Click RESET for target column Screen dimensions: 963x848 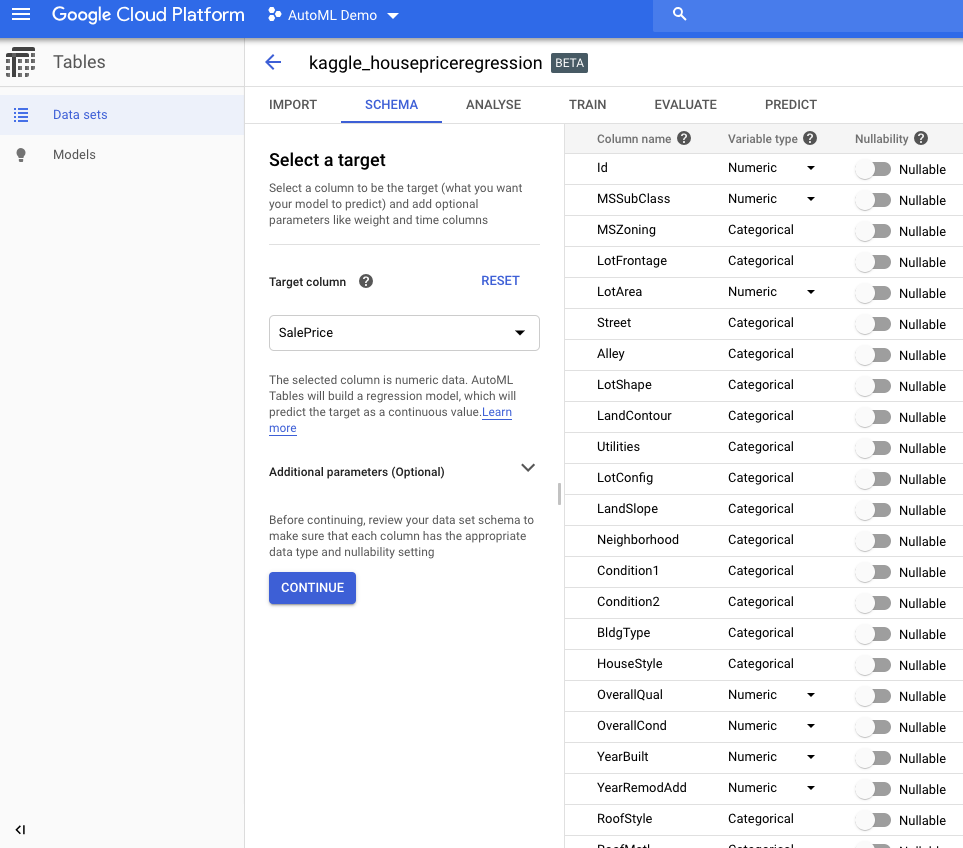pyautogui.click(x=500, y=281)
